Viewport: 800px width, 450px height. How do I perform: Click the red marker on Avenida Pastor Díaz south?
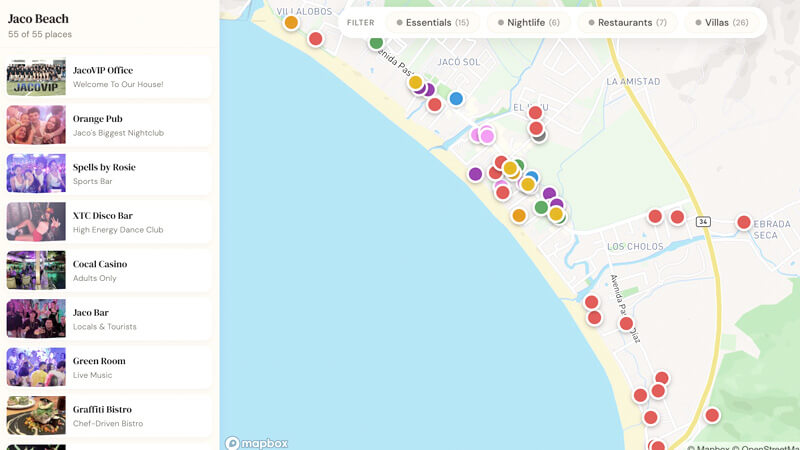coord(626,323)
